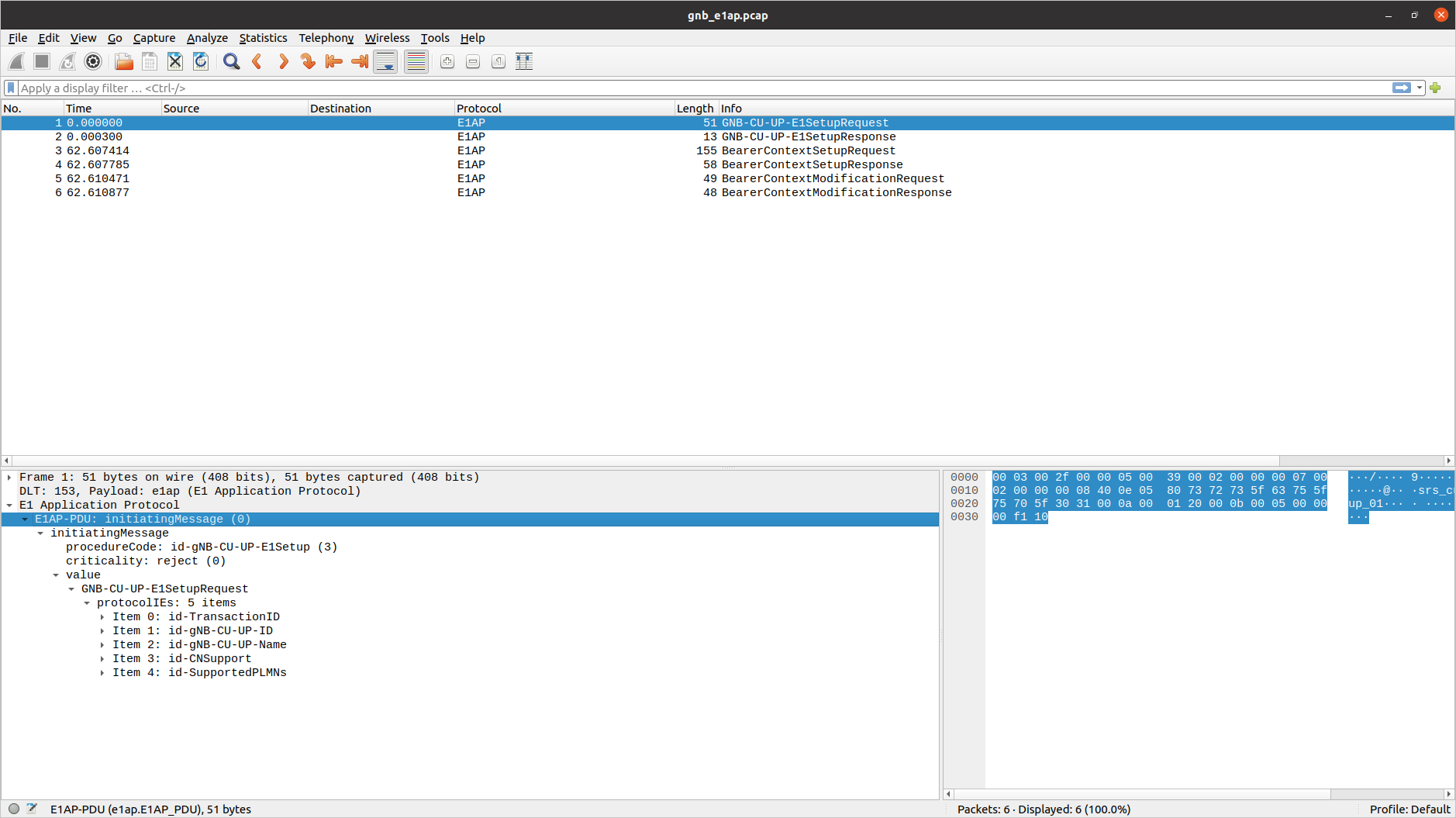Click the Profile: Default status label
Image resolution: width=1456 pixels, height=818 pixels.
click(x=1409, y=809)
